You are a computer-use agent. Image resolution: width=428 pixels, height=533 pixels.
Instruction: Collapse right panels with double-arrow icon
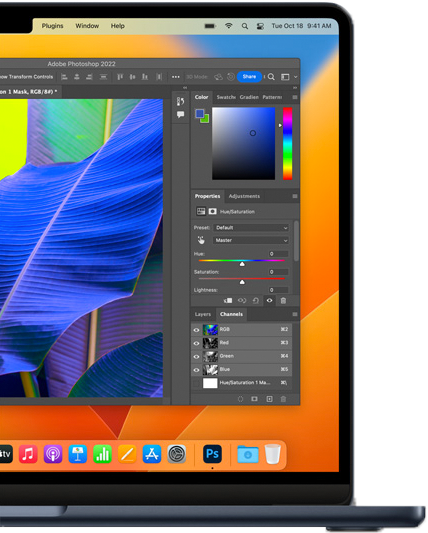[x=295, y=88]
